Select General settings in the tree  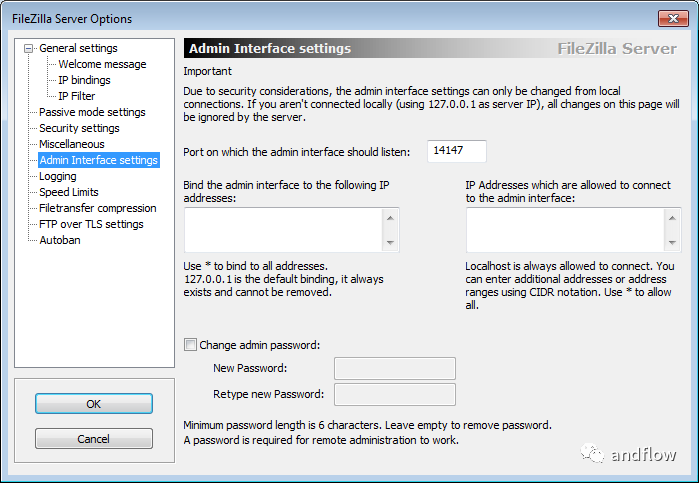78,48
